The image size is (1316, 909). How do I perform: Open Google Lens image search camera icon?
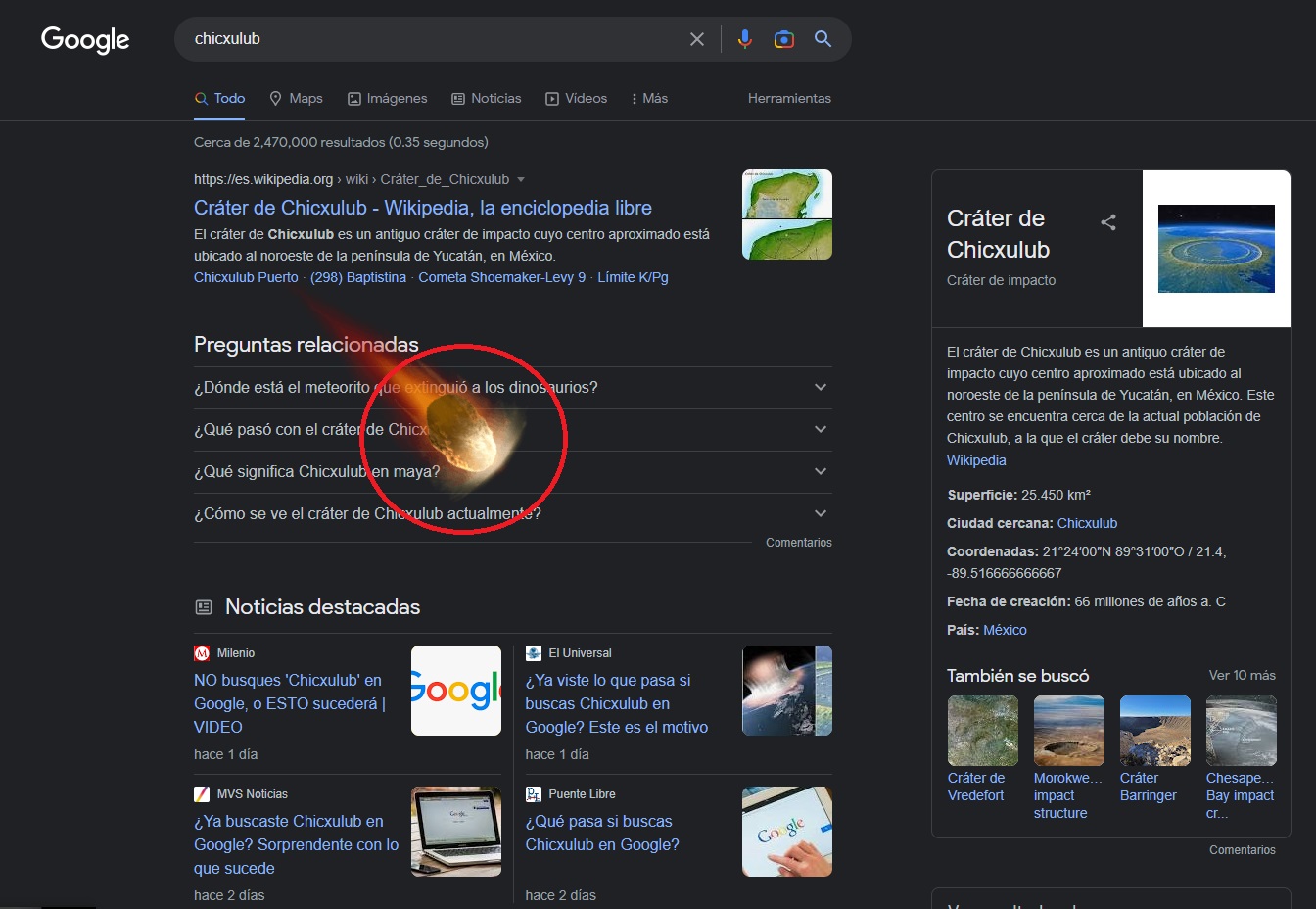(x=784, y=39)
